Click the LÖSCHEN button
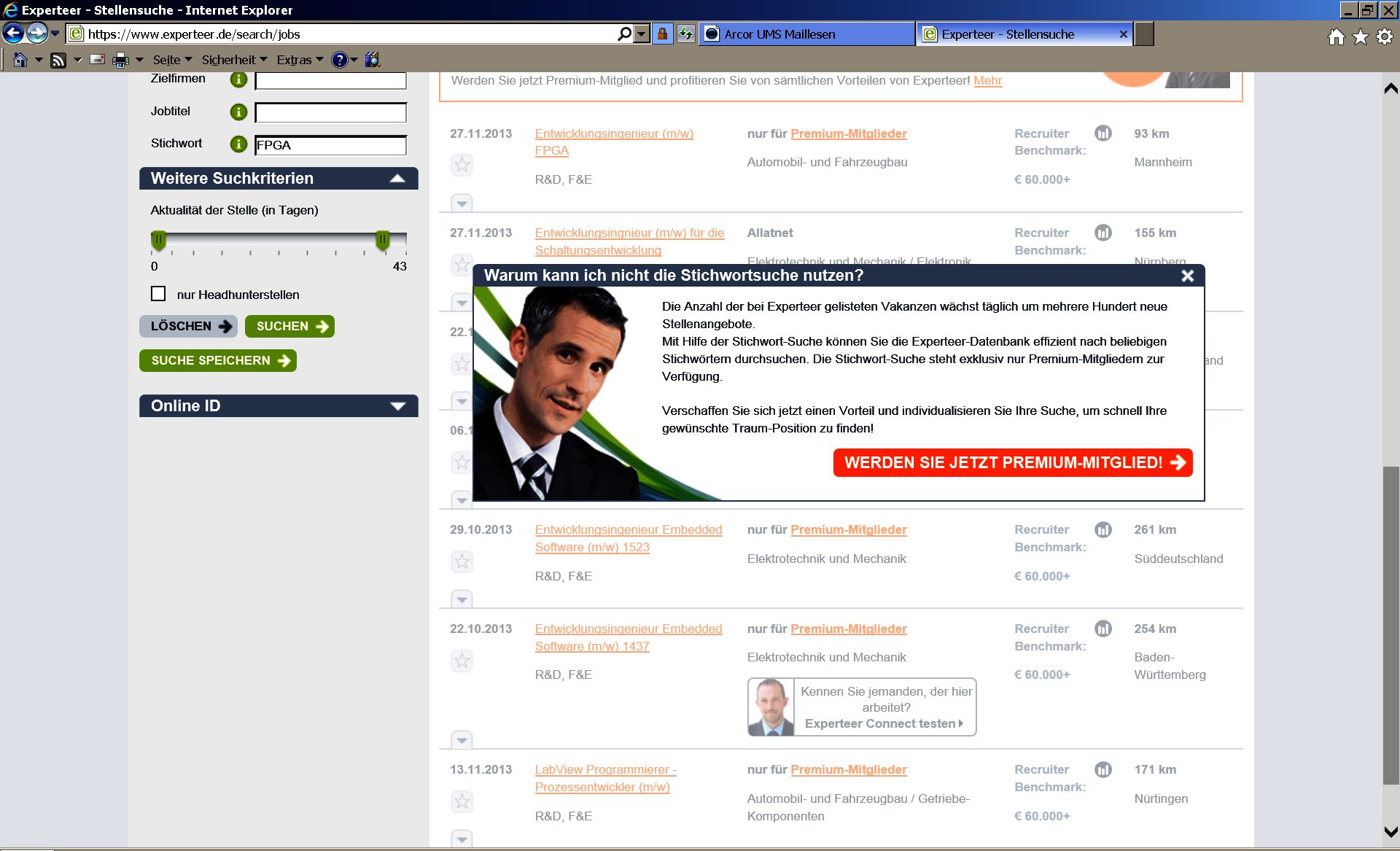Image resolution: width=1400 pixels, height=851 pixels. (x=189, y=326)
